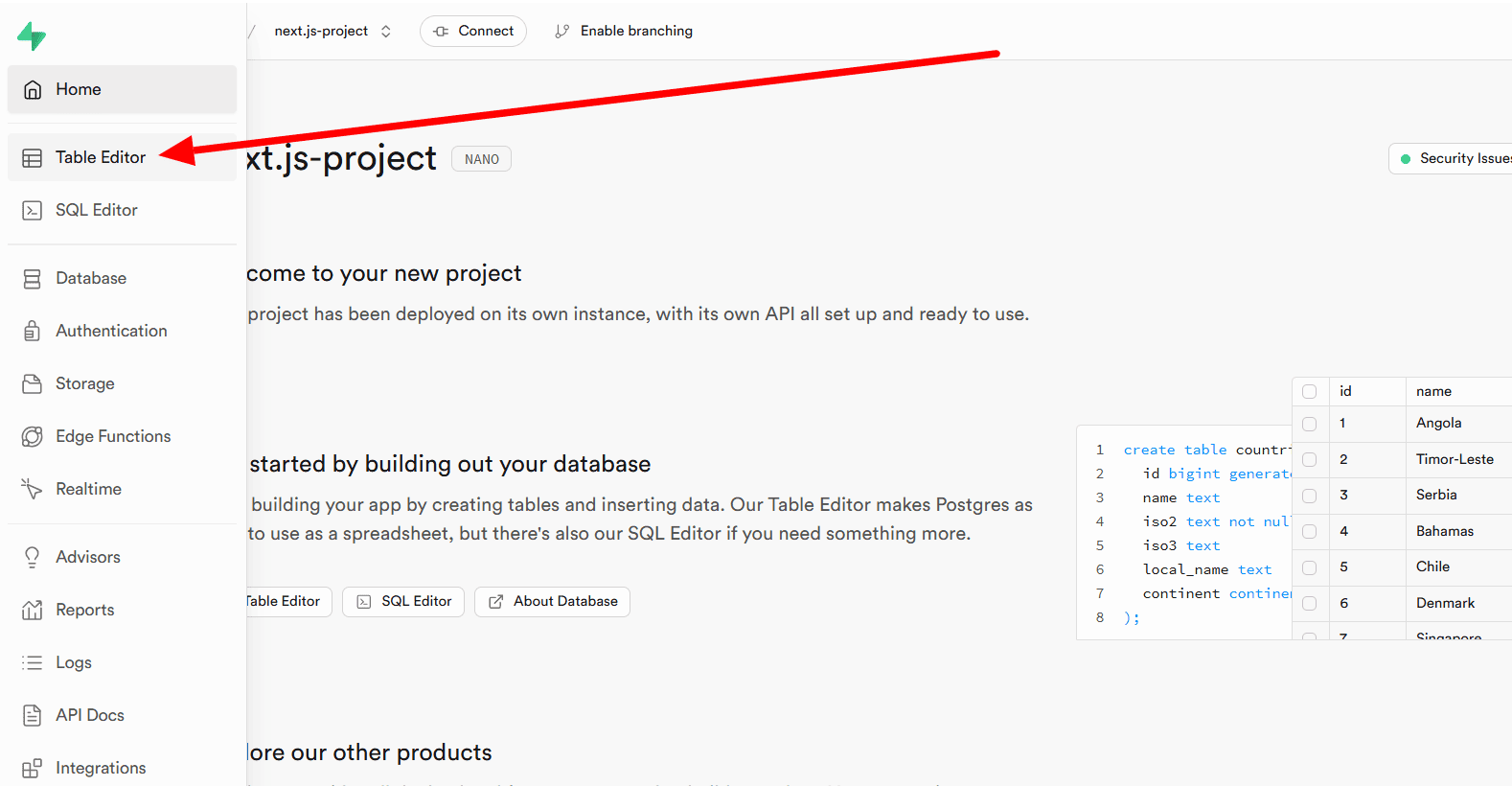Click the Bahamas name cell
The width and height of the screenshot is (1512, 786).
(x=1459, y=532)
